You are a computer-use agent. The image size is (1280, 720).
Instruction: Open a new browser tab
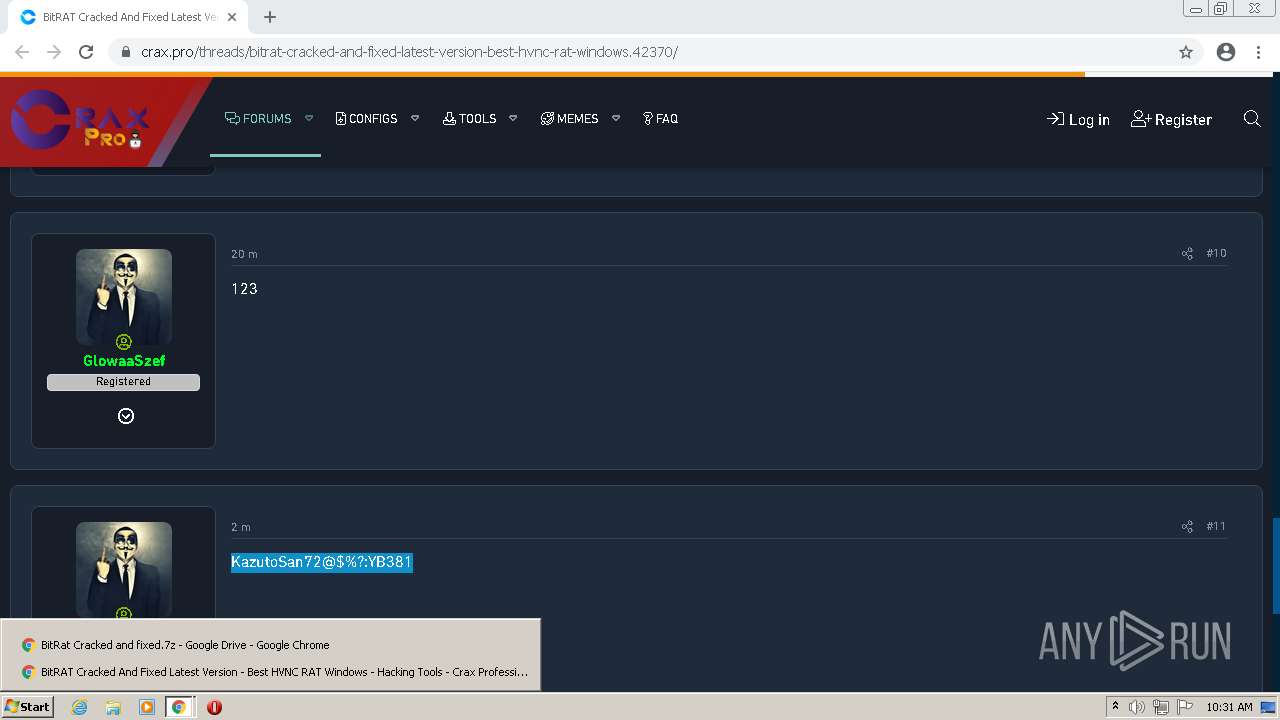(269, 17)
